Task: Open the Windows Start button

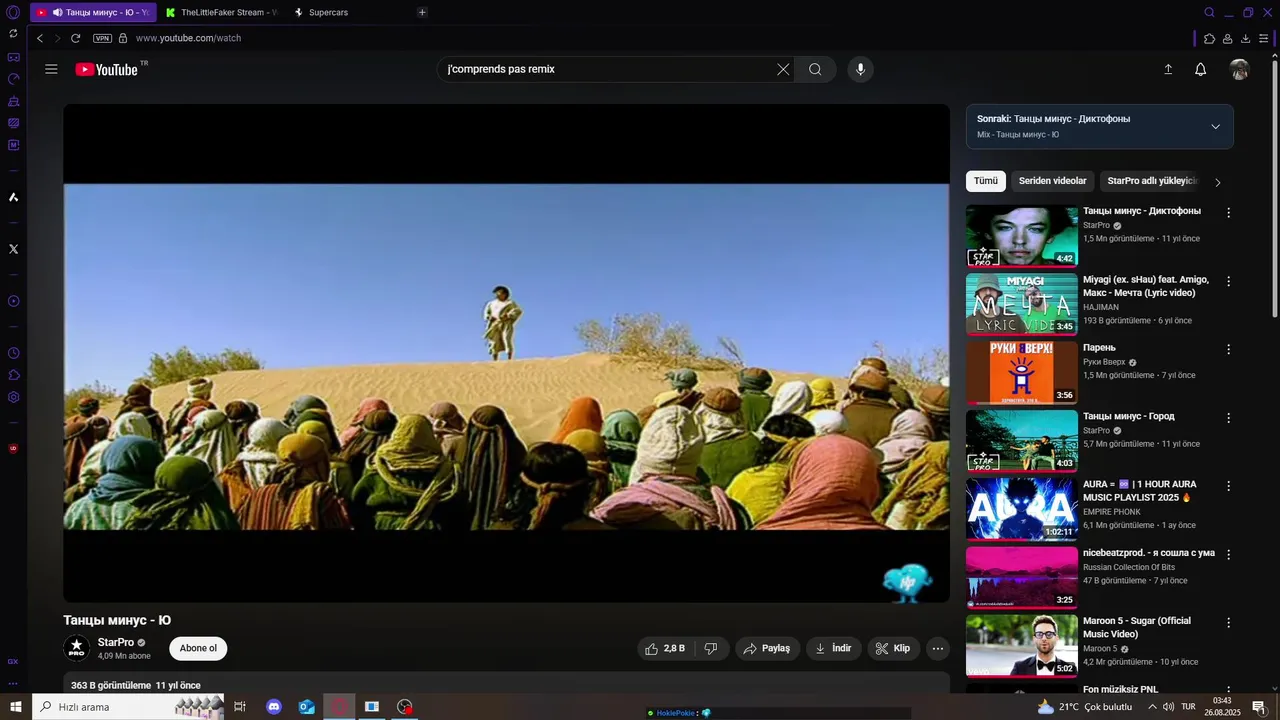Action: 16,707
